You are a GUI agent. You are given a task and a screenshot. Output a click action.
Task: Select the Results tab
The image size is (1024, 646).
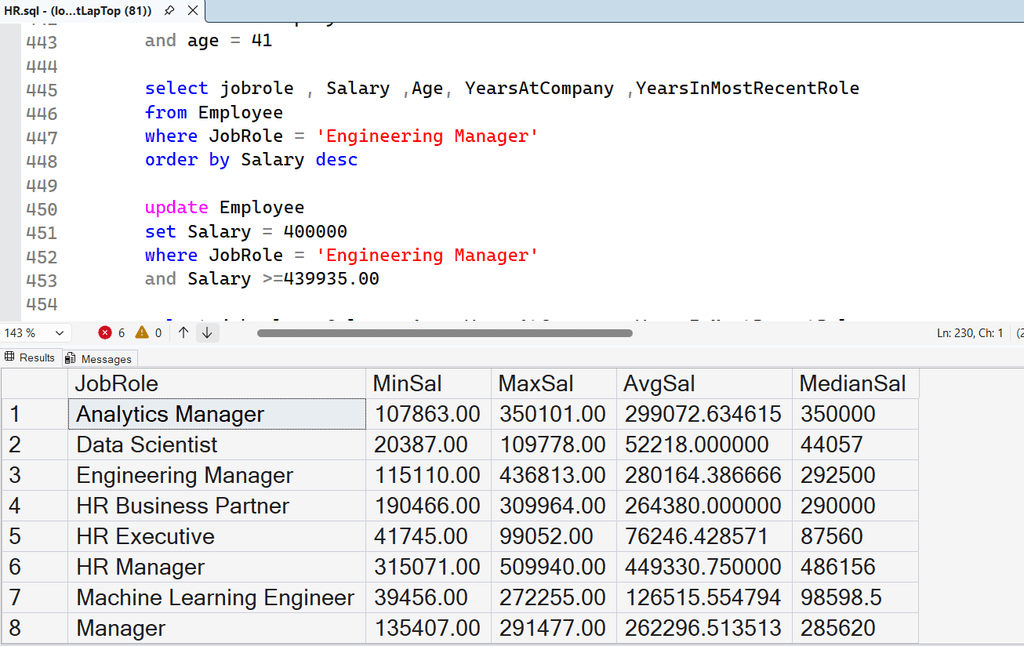(x=30, y=357)
